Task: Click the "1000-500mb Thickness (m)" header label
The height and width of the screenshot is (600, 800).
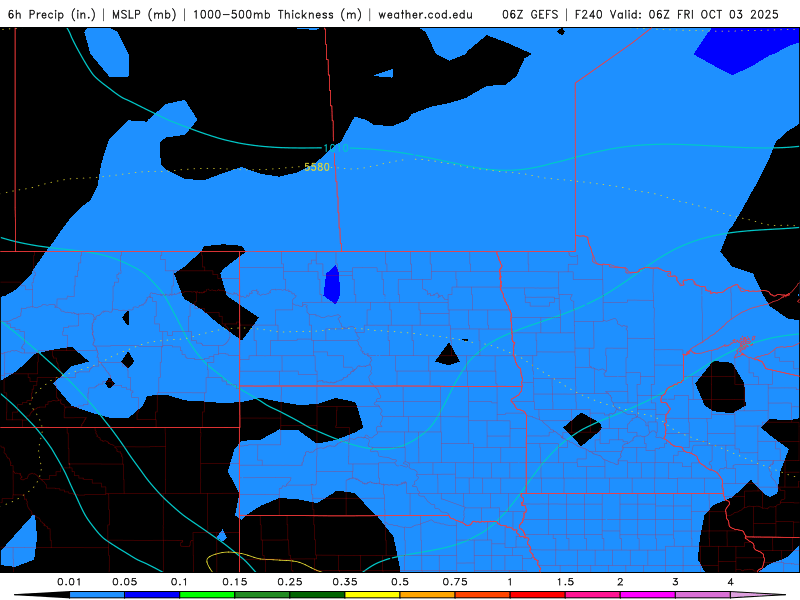Action: [x=277, y=14]
